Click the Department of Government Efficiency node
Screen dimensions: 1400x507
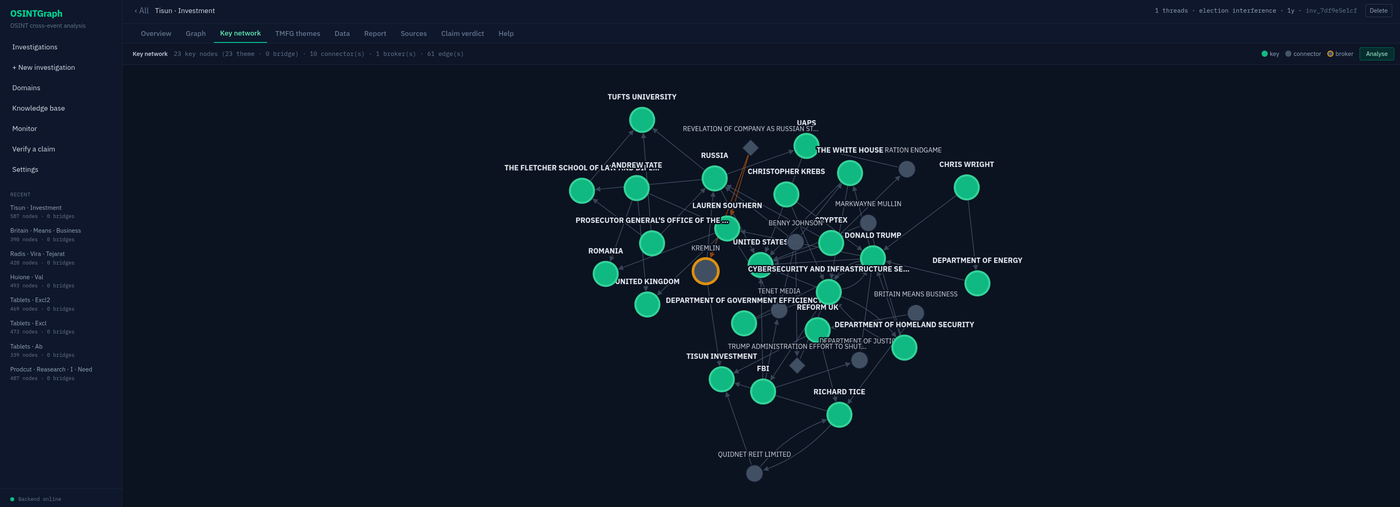pos(743,323)
